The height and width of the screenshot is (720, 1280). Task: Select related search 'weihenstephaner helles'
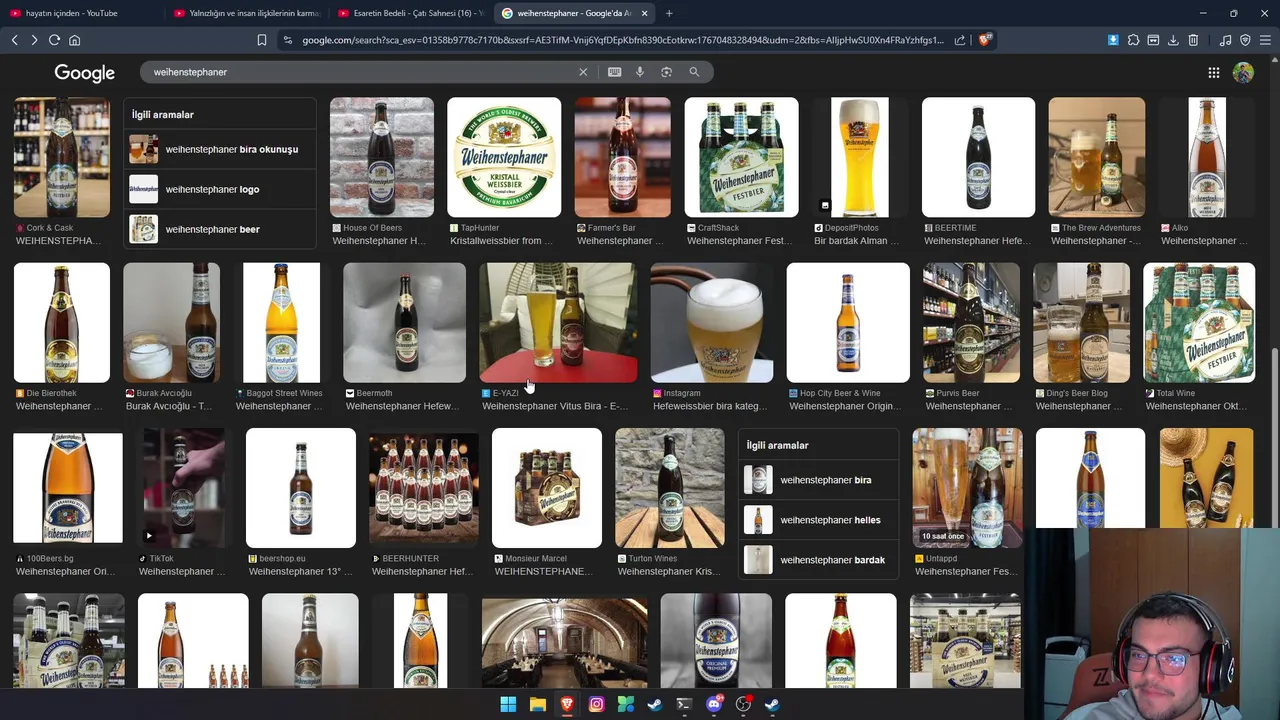pos(819,520)
